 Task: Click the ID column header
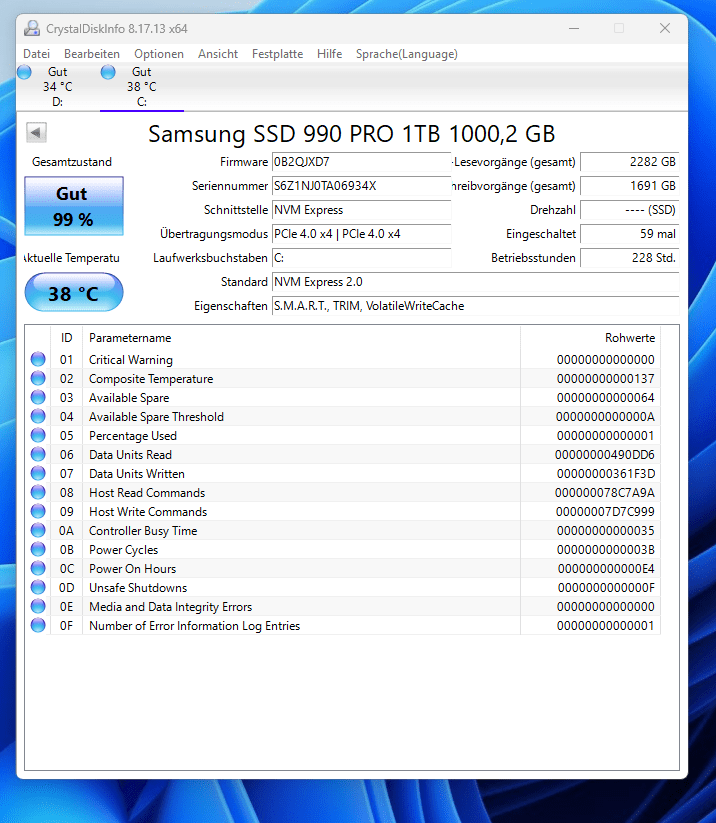pos(66,337)
